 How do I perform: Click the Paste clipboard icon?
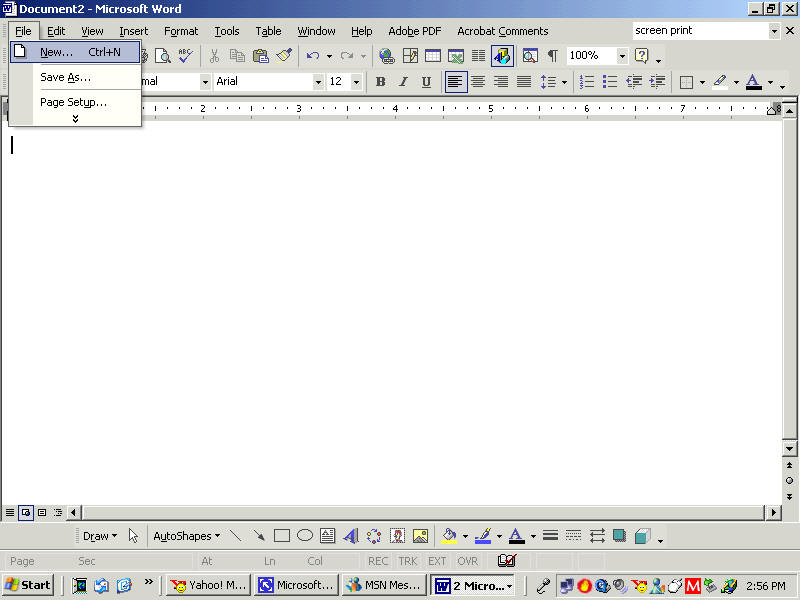point(261,56)
